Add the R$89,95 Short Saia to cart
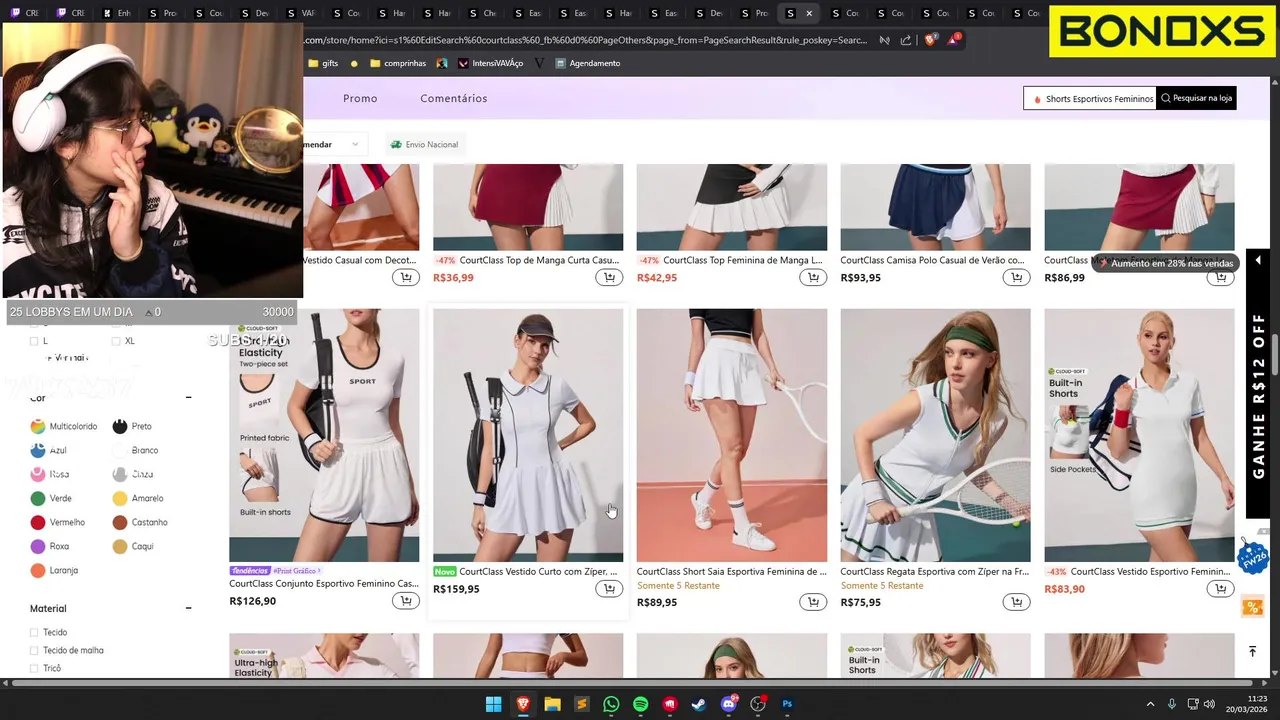1280x720 pixels. (x=813, y=602)
